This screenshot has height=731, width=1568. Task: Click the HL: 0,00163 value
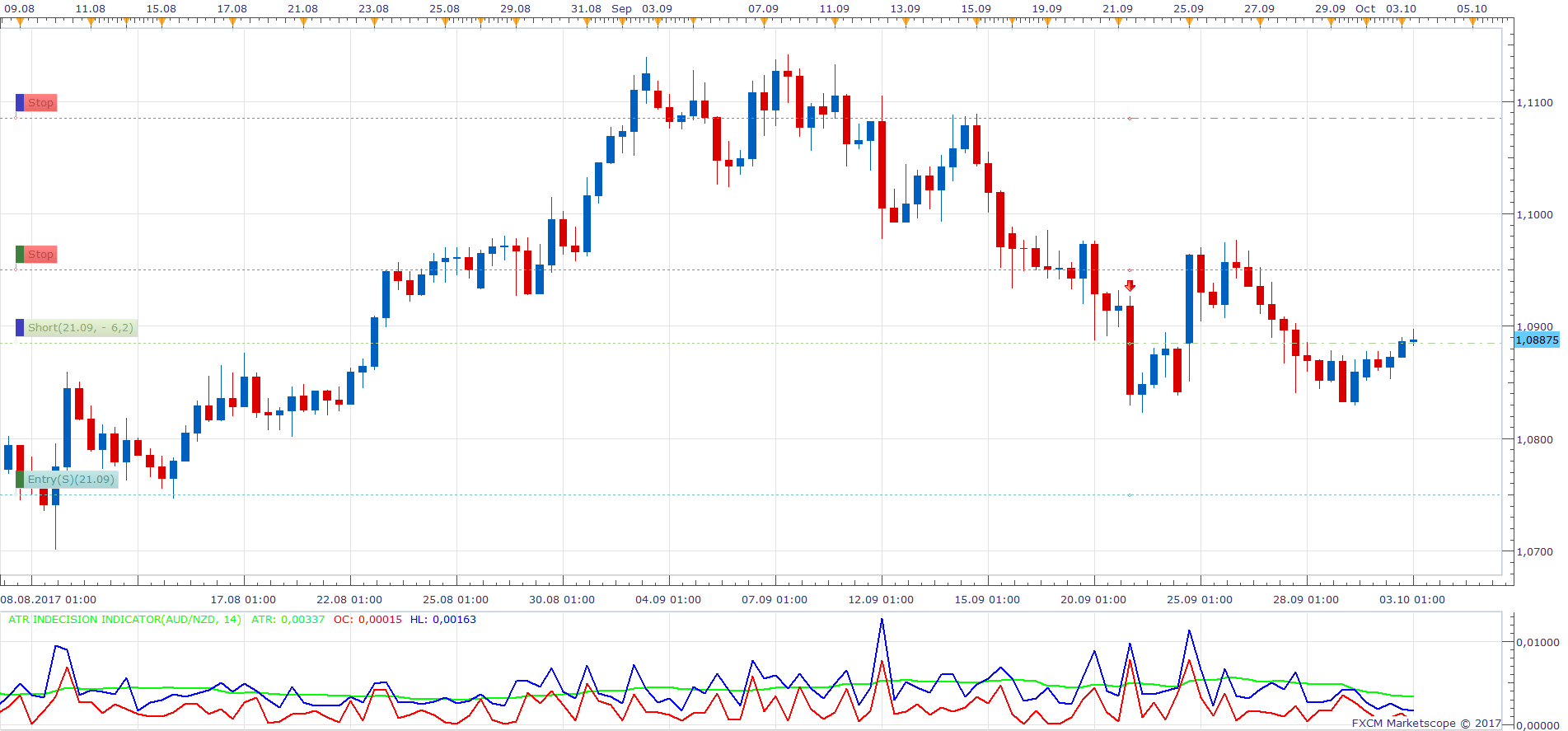click(x=442, y=620)
